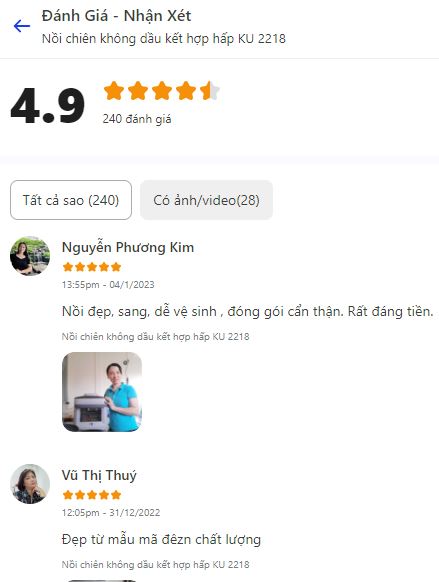This screenshot has height=582, width=439.
Task: Click the reviewer name Vũ Thị Thuý
Action: 99,475
